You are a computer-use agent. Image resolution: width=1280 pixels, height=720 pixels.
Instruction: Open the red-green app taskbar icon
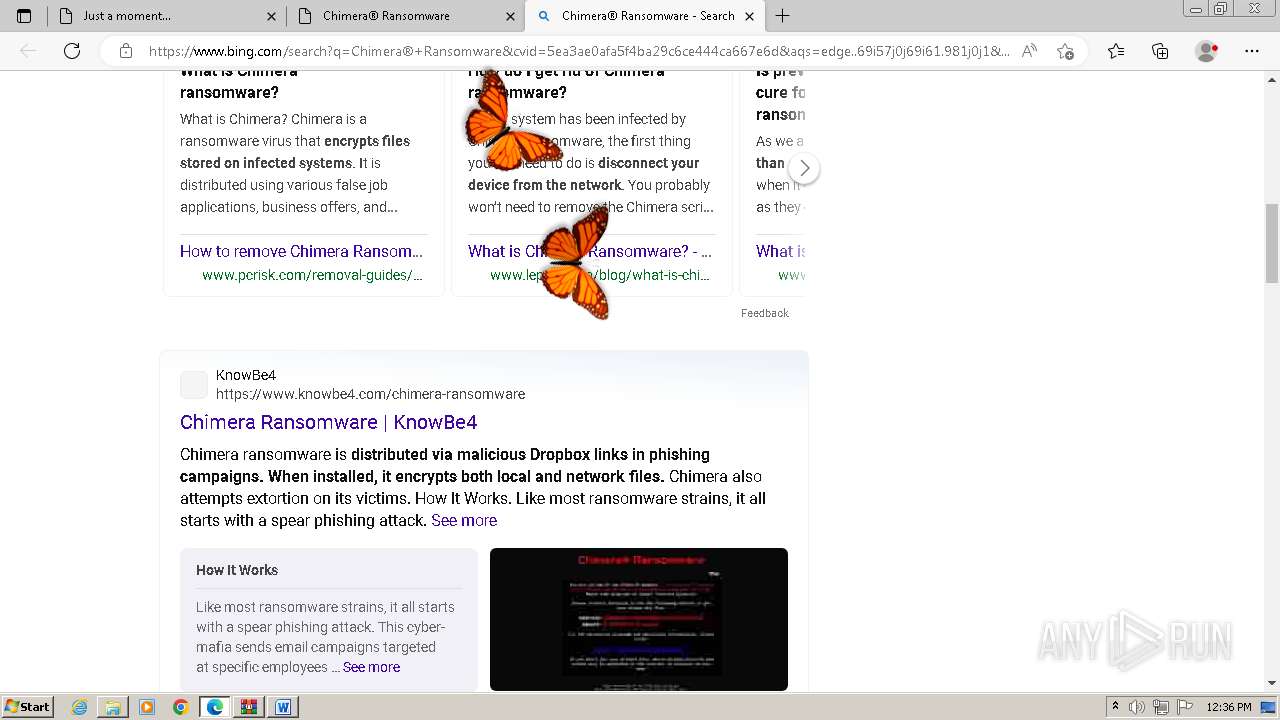pos(249,707)
